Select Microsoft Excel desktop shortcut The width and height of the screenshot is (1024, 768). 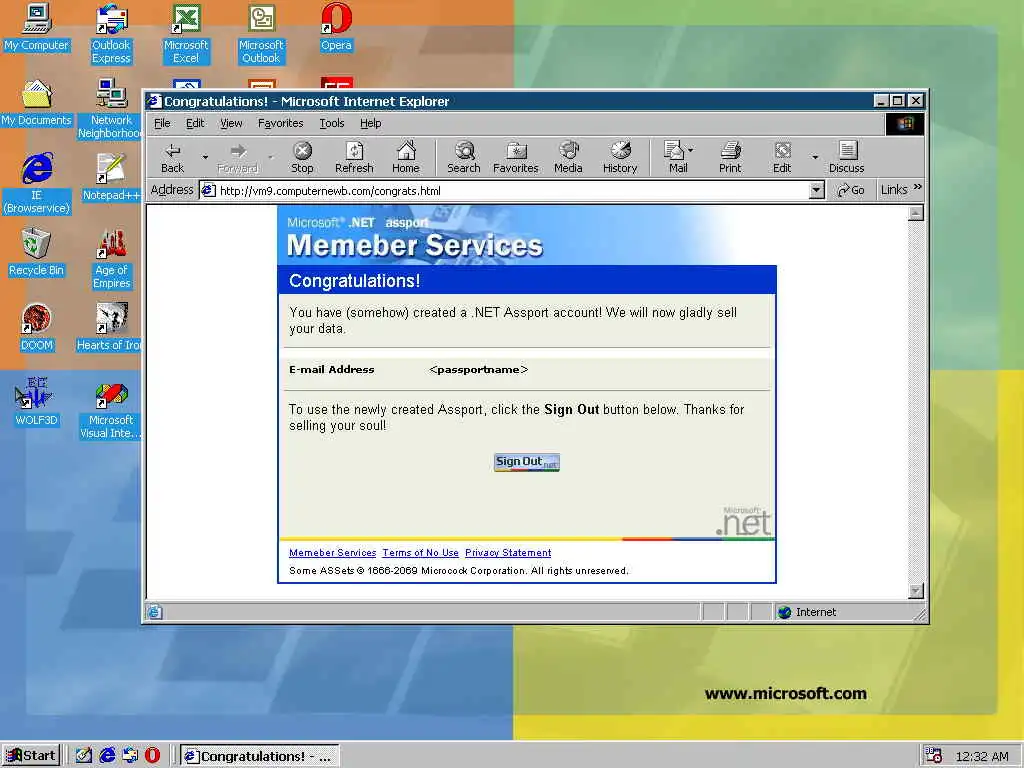click(186, 33)
